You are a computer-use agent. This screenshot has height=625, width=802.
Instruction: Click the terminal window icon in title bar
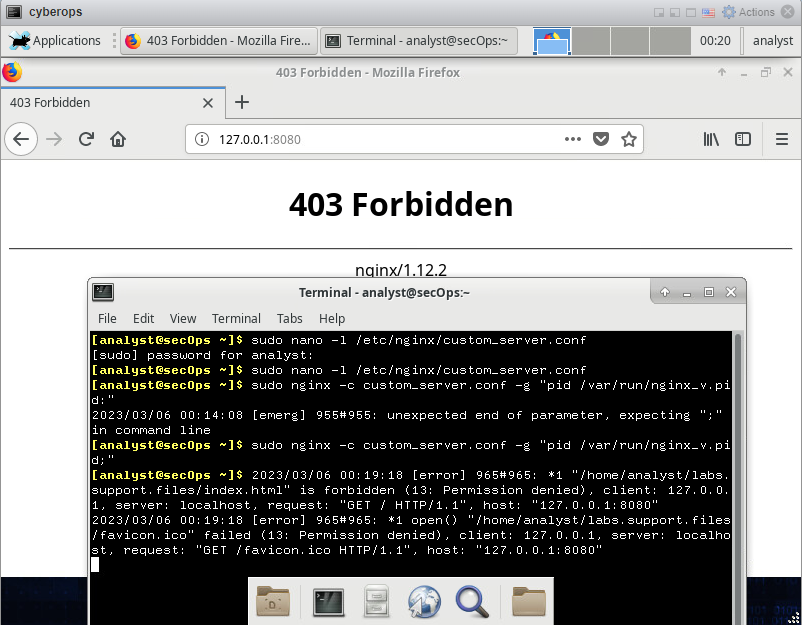(x=103, y=292)
